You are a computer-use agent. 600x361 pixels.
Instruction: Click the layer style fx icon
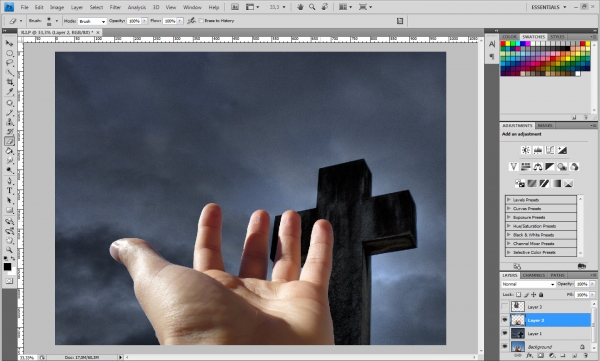point(529,356)
